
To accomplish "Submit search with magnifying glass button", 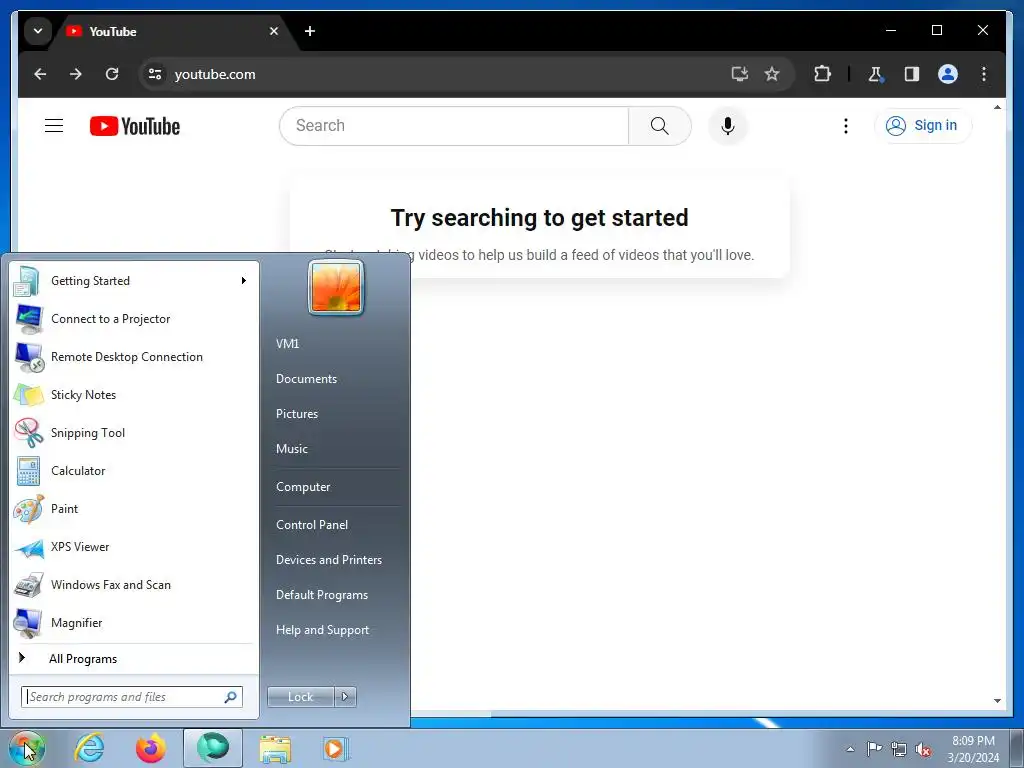I will 660,125.
